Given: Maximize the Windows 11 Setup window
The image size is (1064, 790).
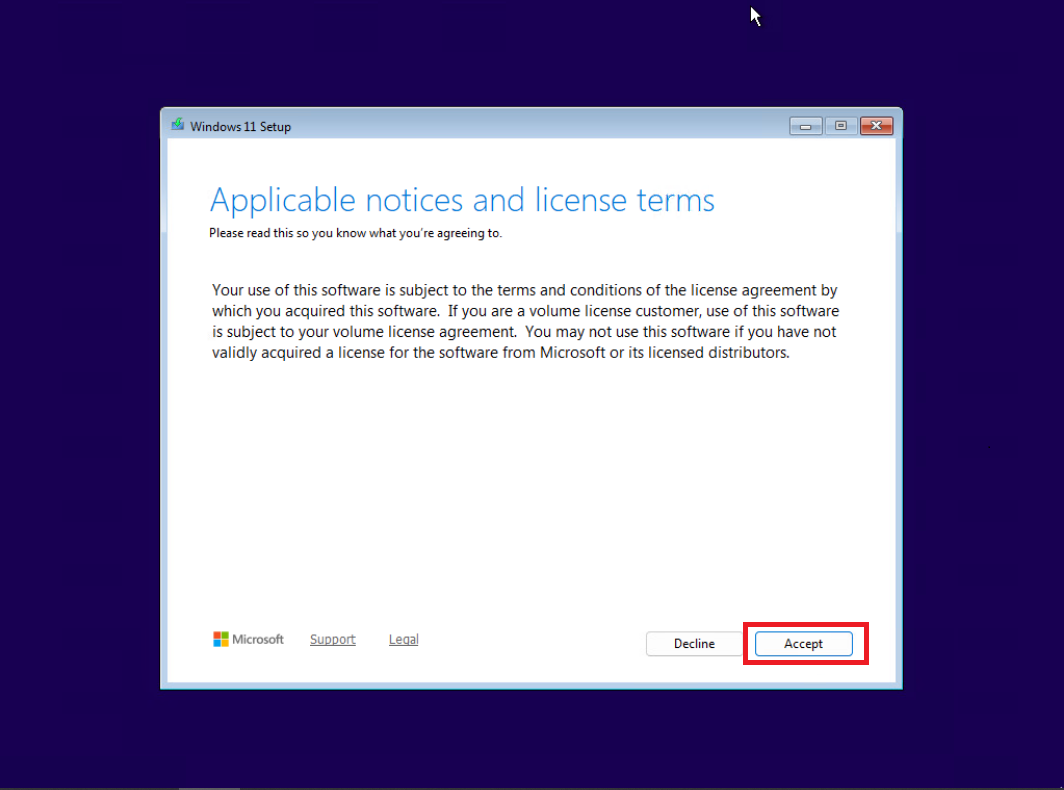Looking at the screenshot, I should coord(840,126).
